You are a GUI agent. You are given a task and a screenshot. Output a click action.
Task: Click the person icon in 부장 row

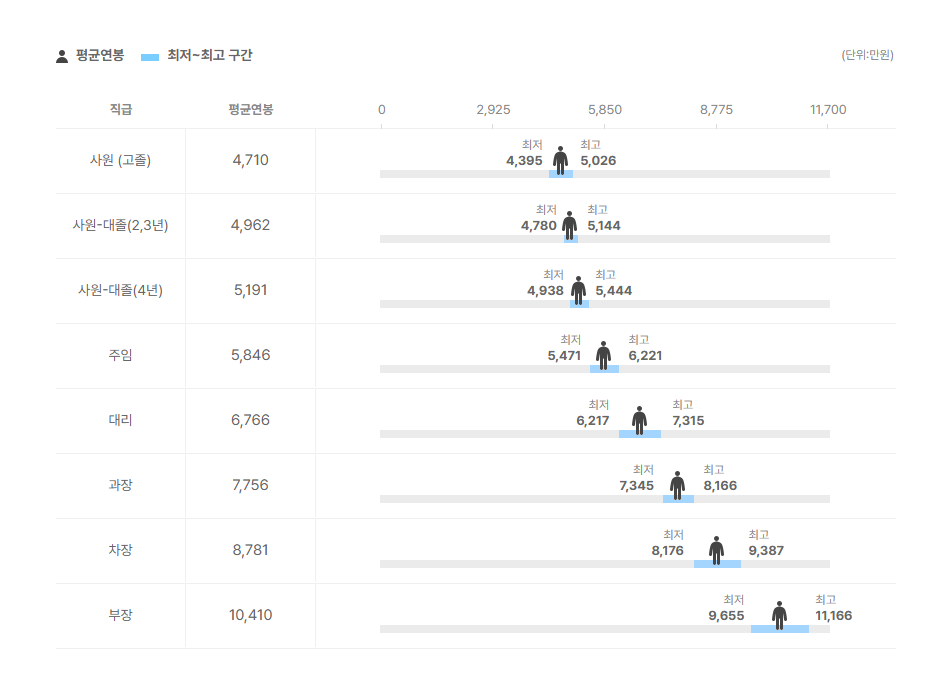click(779, 614)
